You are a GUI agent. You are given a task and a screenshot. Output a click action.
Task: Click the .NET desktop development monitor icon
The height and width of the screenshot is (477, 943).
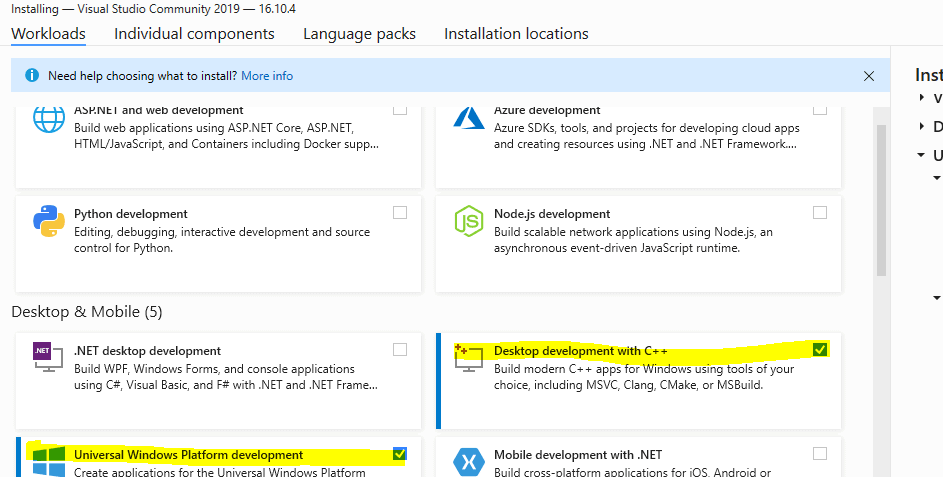[49, 357]
